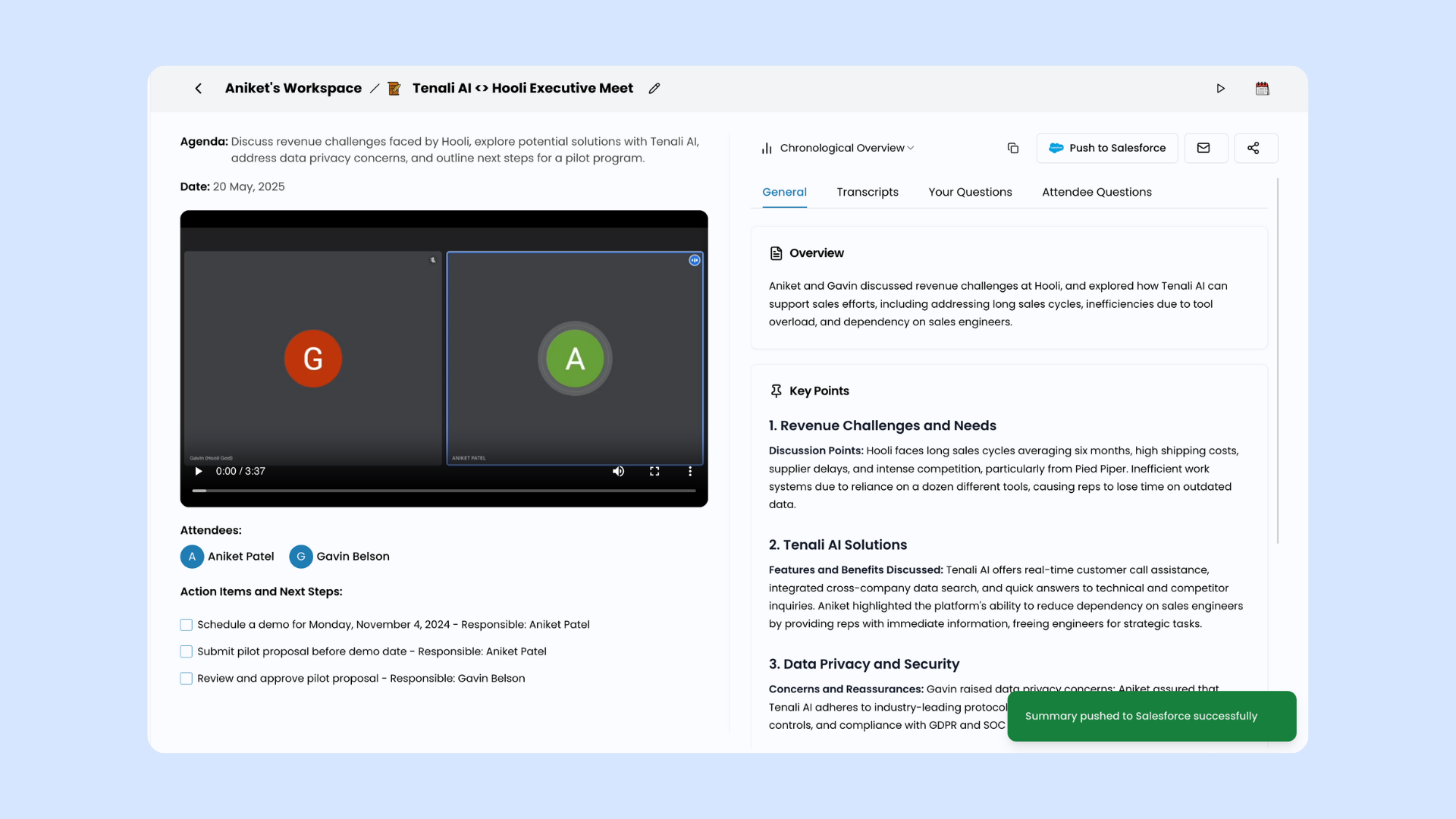Click the pencil edit title icon
Viewport: 1456px width, 819px height.
pyautogui.click(x=654, y=89)
